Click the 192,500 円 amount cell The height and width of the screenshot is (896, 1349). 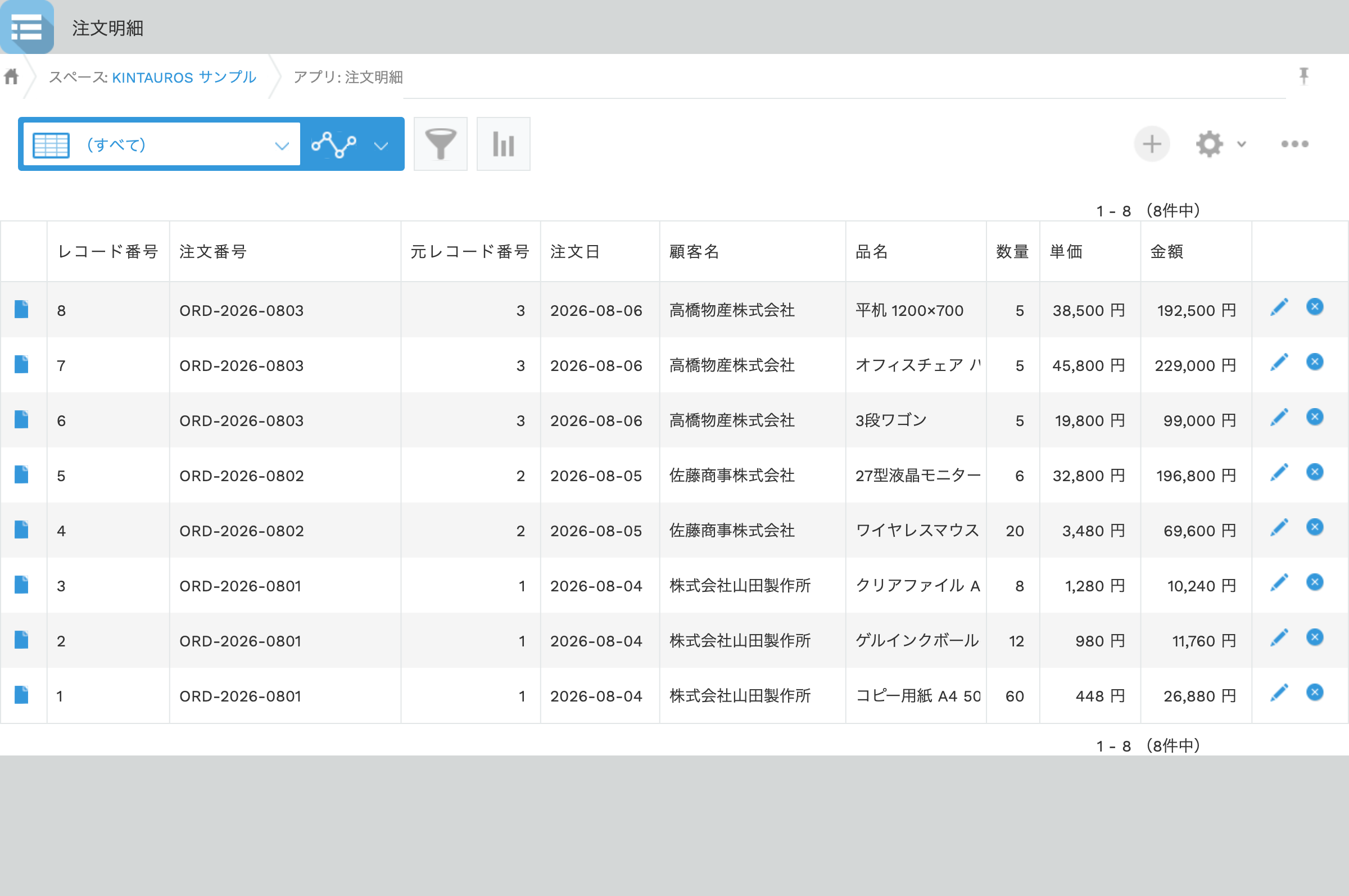(1197, 310)
